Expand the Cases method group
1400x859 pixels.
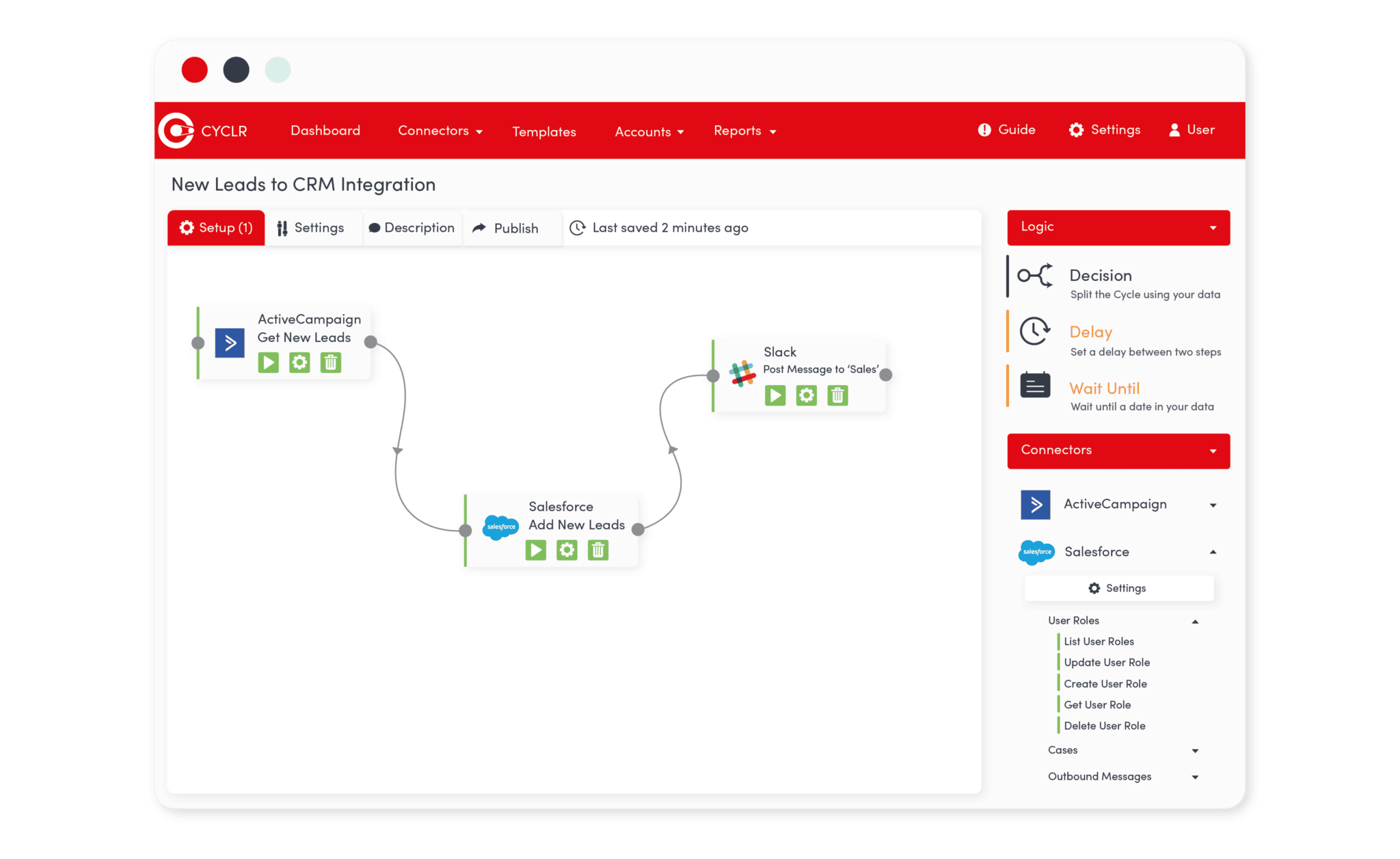click(x=1195, y=751)
